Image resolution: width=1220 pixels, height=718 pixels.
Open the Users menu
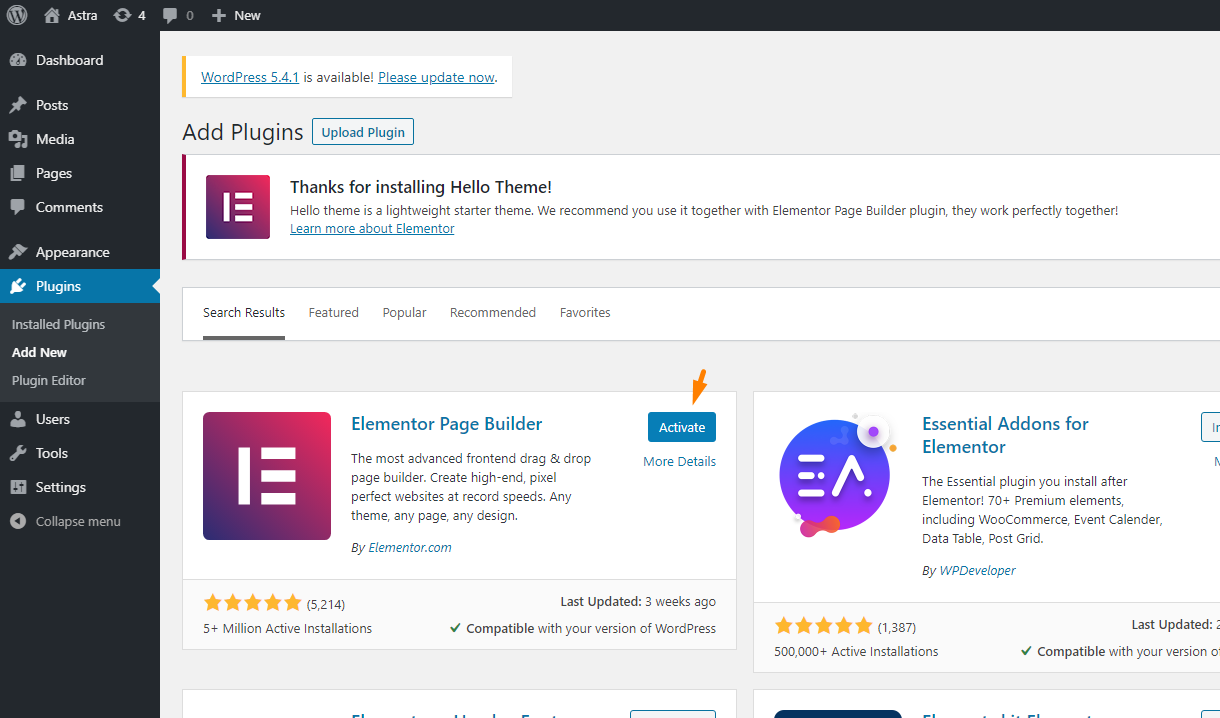(x=80, y=419)
